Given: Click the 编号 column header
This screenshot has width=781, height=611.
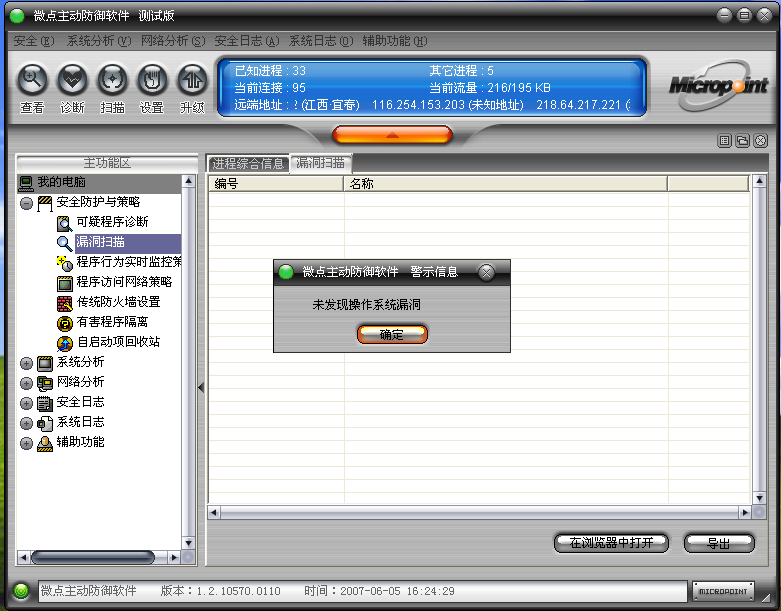Looking at the screenshot, I should pos(276,184).
